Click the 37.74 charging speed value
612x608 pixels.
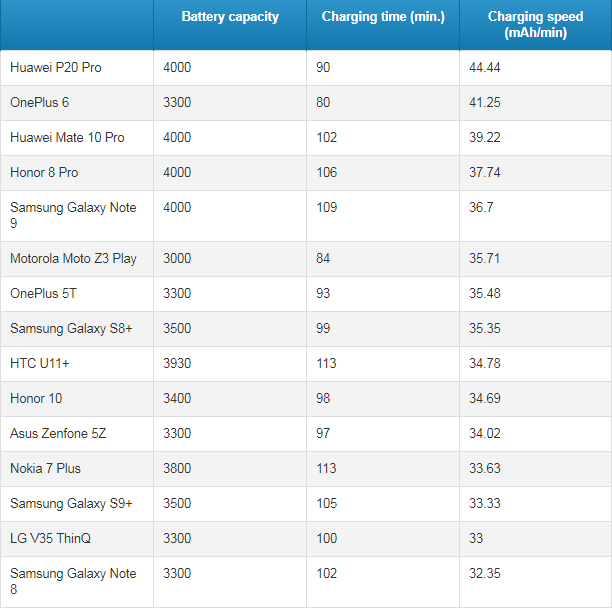pyautogui.click(x=485, y=172)
